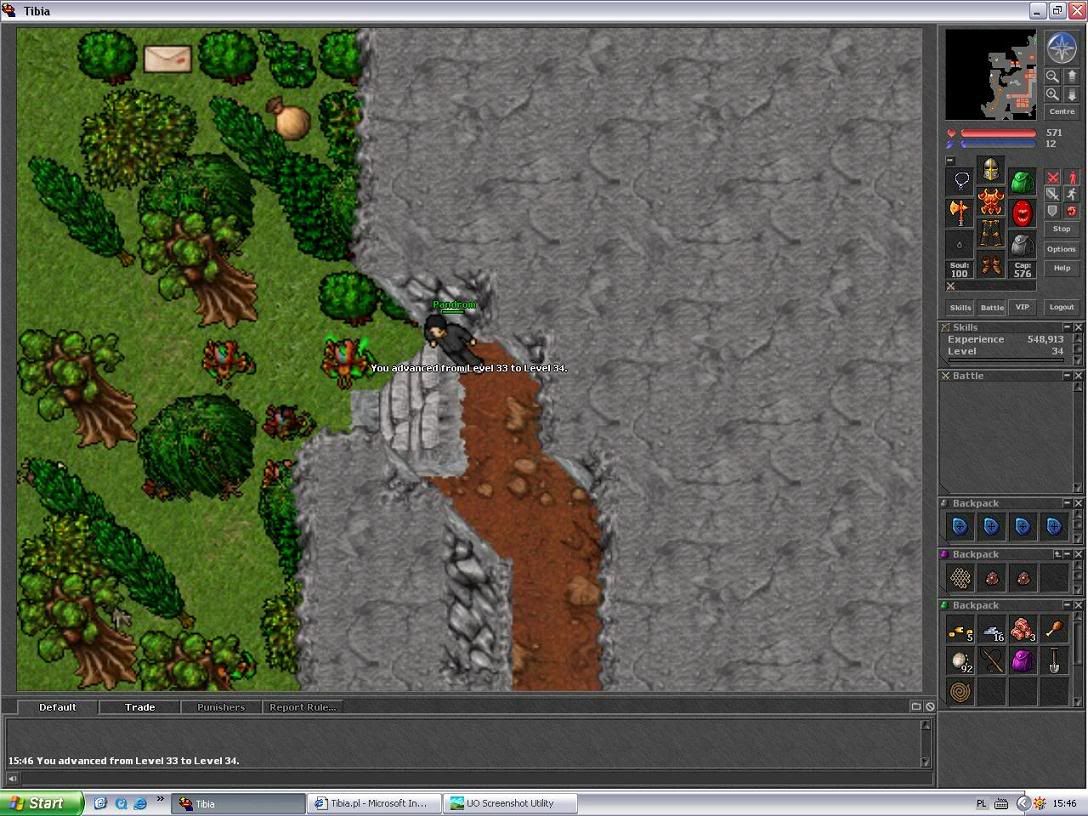Select the ham drumstick item

pos(1054,630)
